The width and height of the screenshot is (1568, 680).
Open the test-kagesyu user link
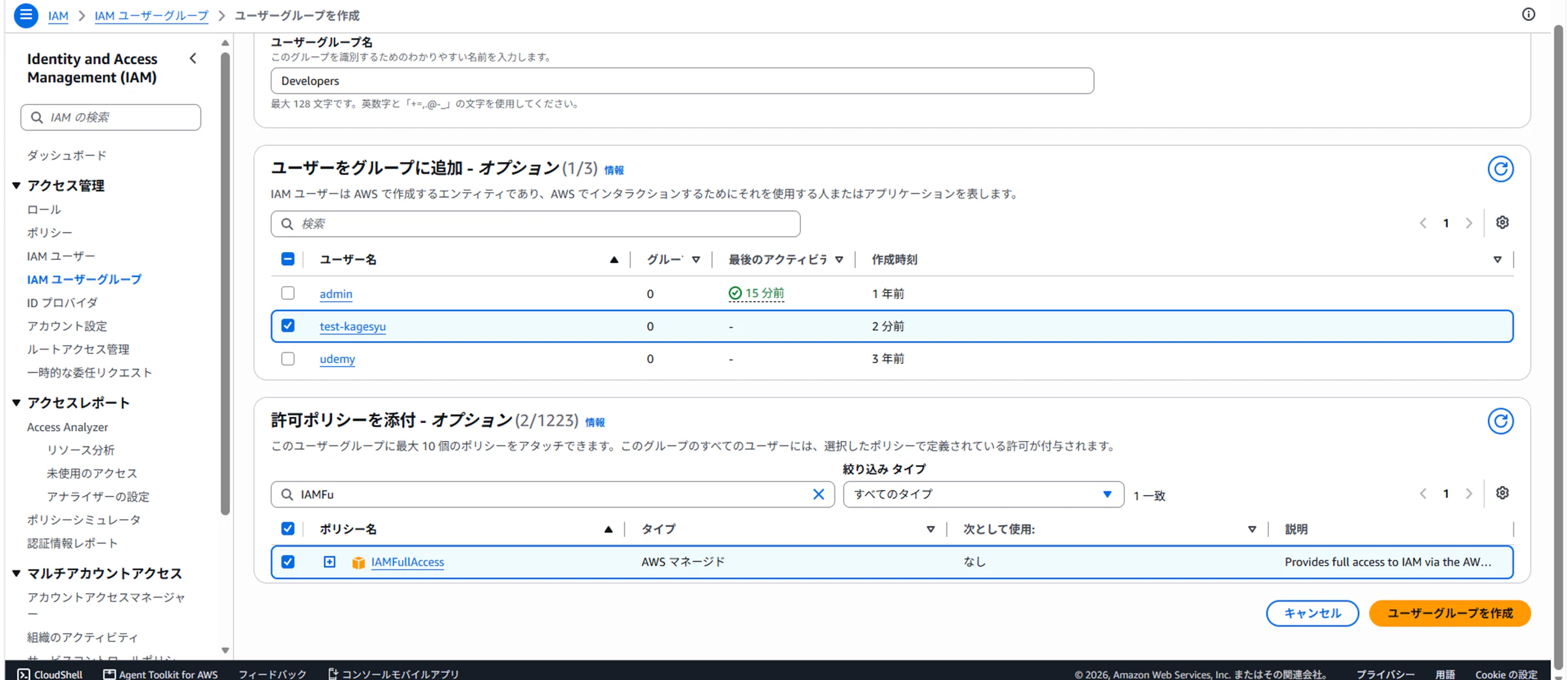click(x=353, y=327)
